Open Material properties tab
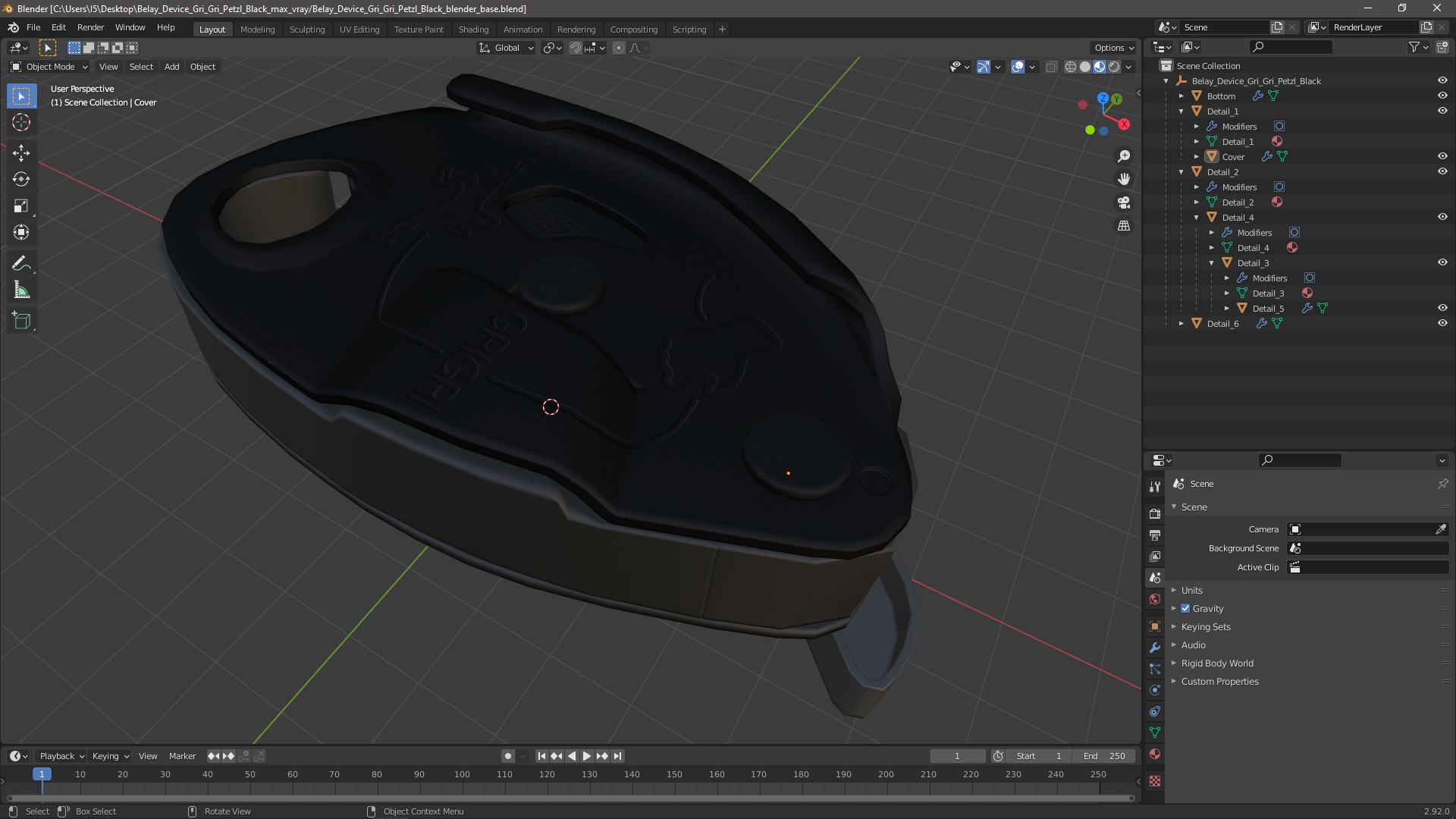The width and height of the screenshot is (1456, 819). click(x=1155, y=754)
